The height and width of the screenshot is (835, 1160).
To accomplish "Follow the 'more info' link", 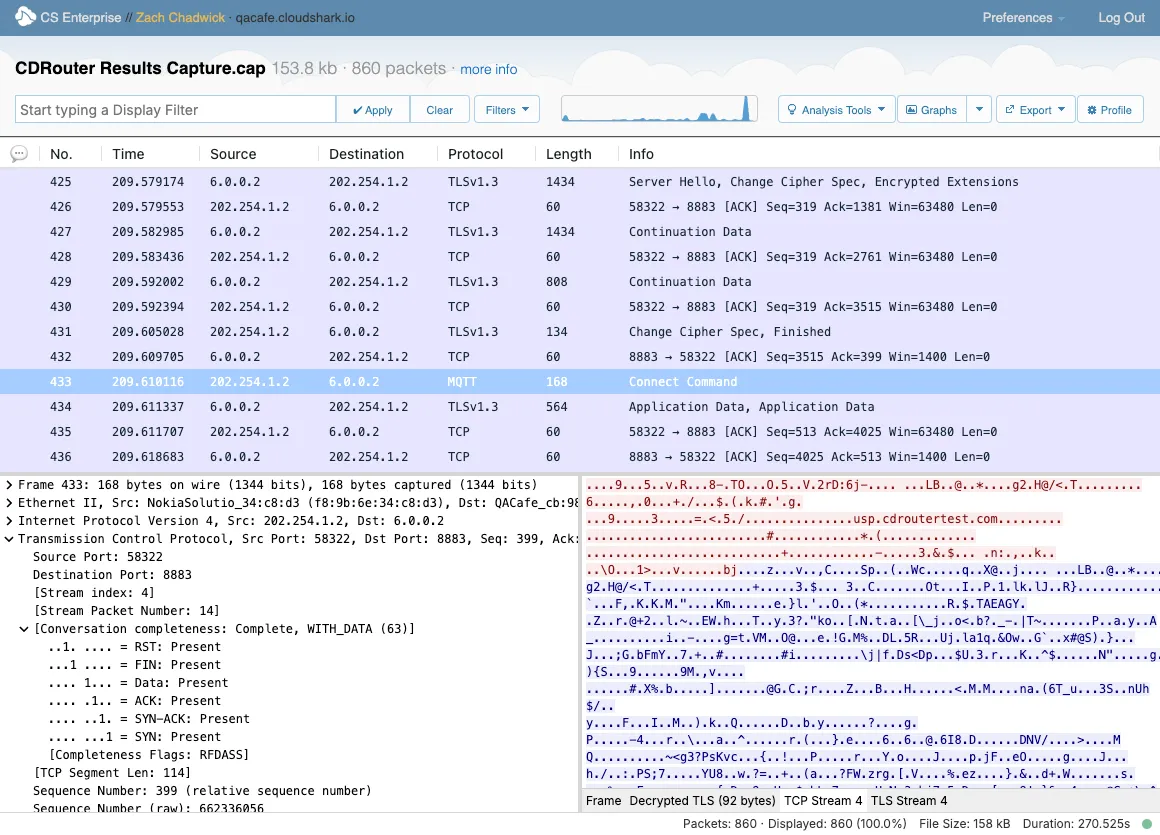I will [488, 69].
